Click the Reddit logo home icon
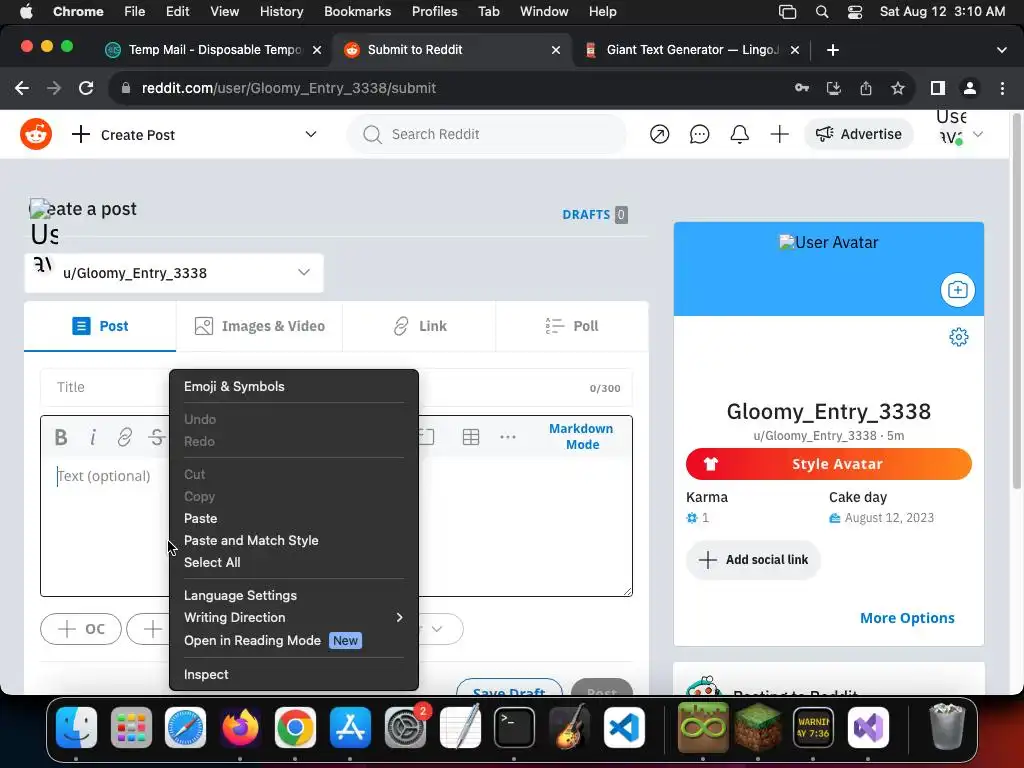Image resolution: width=1024 pixels, height=768 pixels. 36,134
